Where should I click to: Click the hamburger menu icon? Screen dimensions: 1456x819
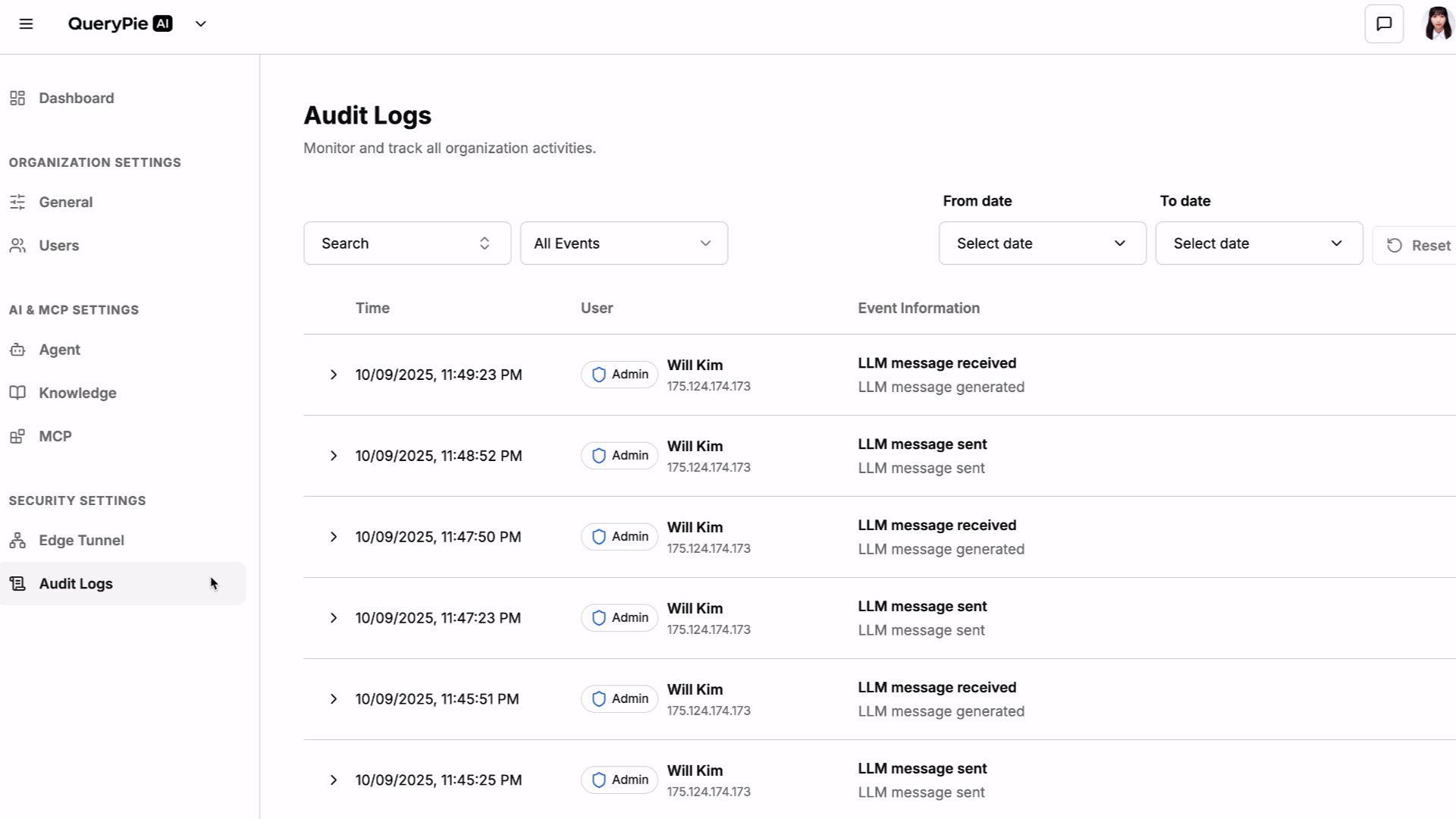pos(26,24)
